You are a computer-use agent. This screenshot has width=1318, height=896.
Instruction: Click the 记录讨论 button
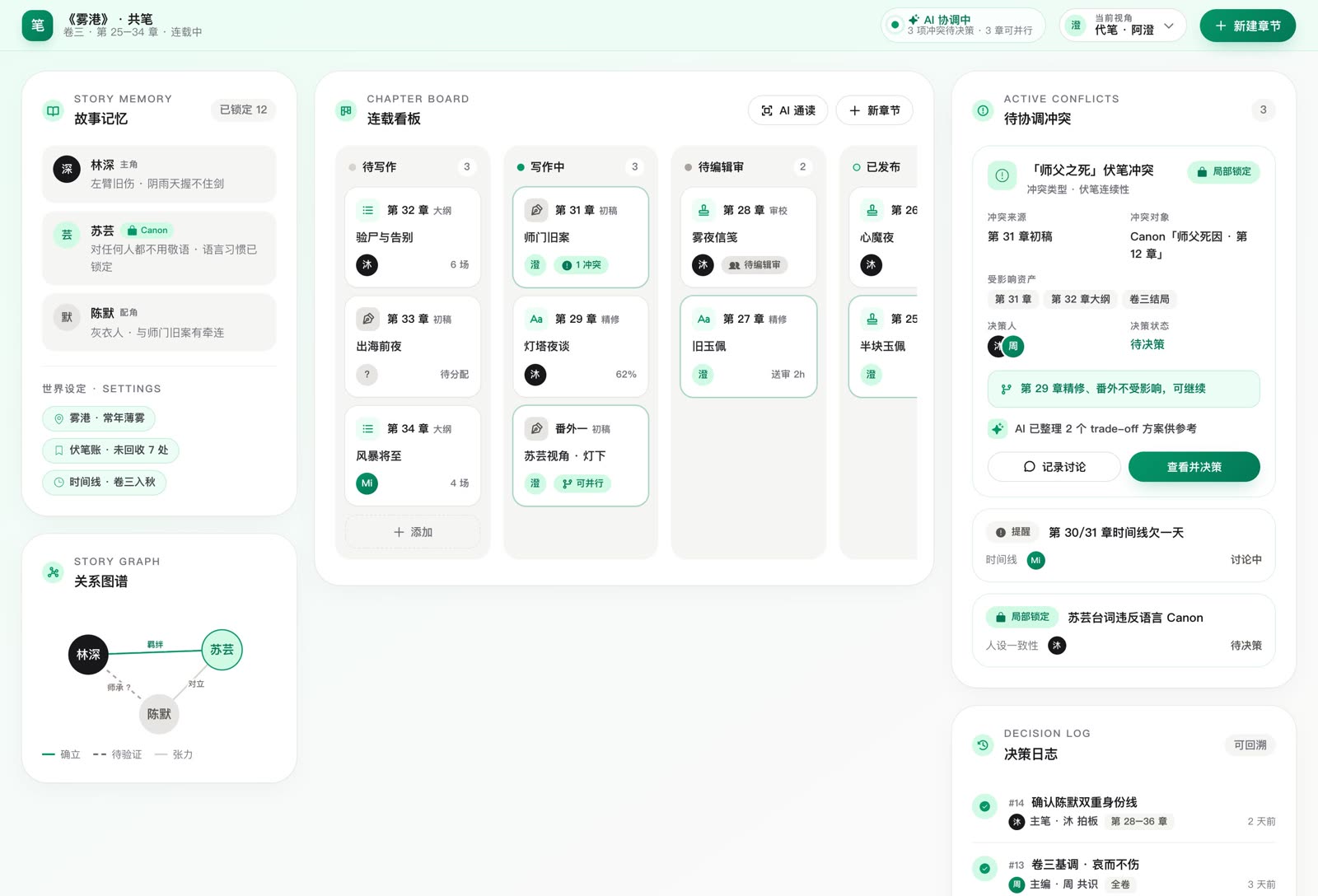[x=1054, y=467]
